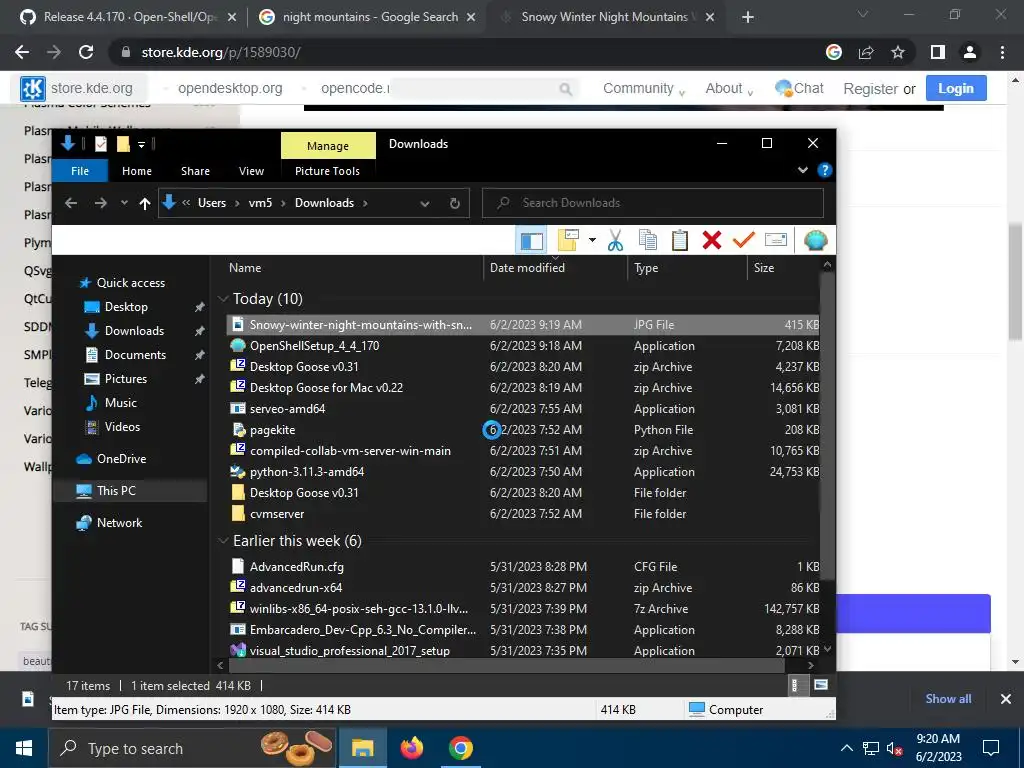Viewport: 1024px width, 768px height.
Task: Expand address bar history dropdown
Action: tap(424, 203)
